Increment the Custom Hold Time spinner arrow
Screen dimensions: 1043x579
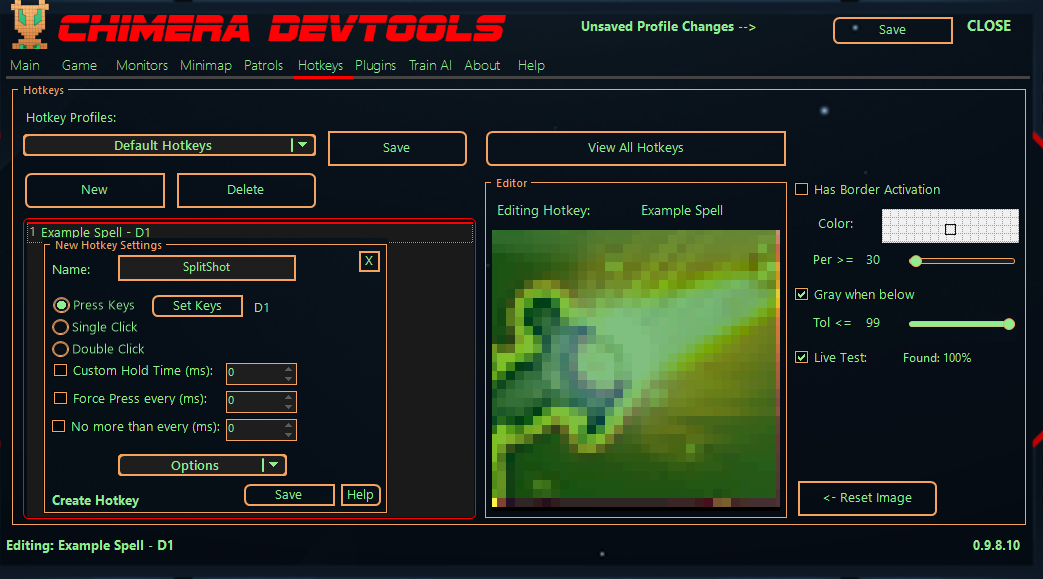[289, 369]
